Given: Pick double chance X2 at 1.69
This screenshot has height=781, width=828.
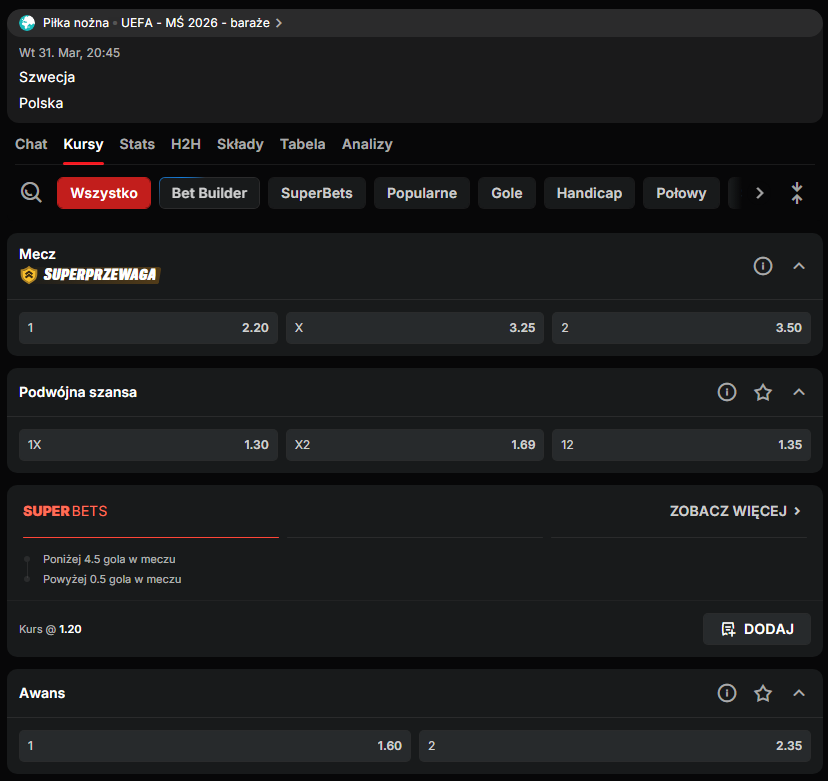Looking at the screenshot, I should 415,445.
